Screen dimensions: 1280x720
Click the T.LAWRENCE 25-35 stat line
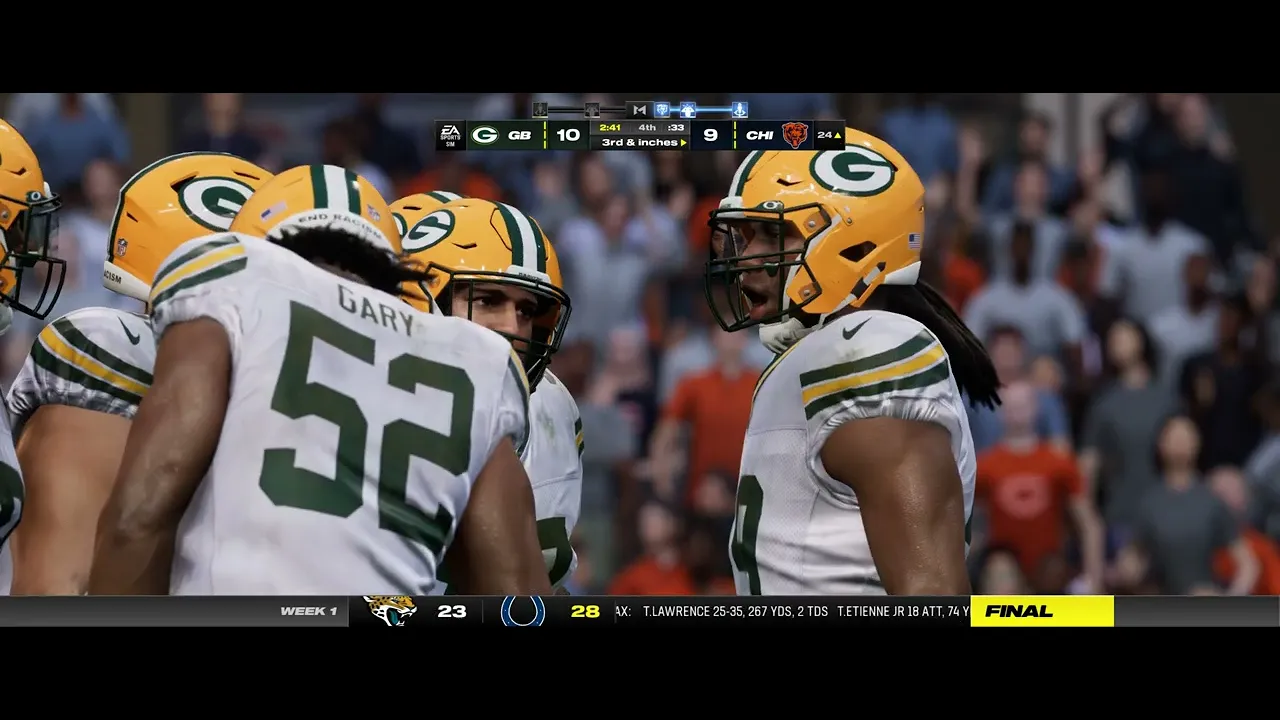tap(735, 611)
